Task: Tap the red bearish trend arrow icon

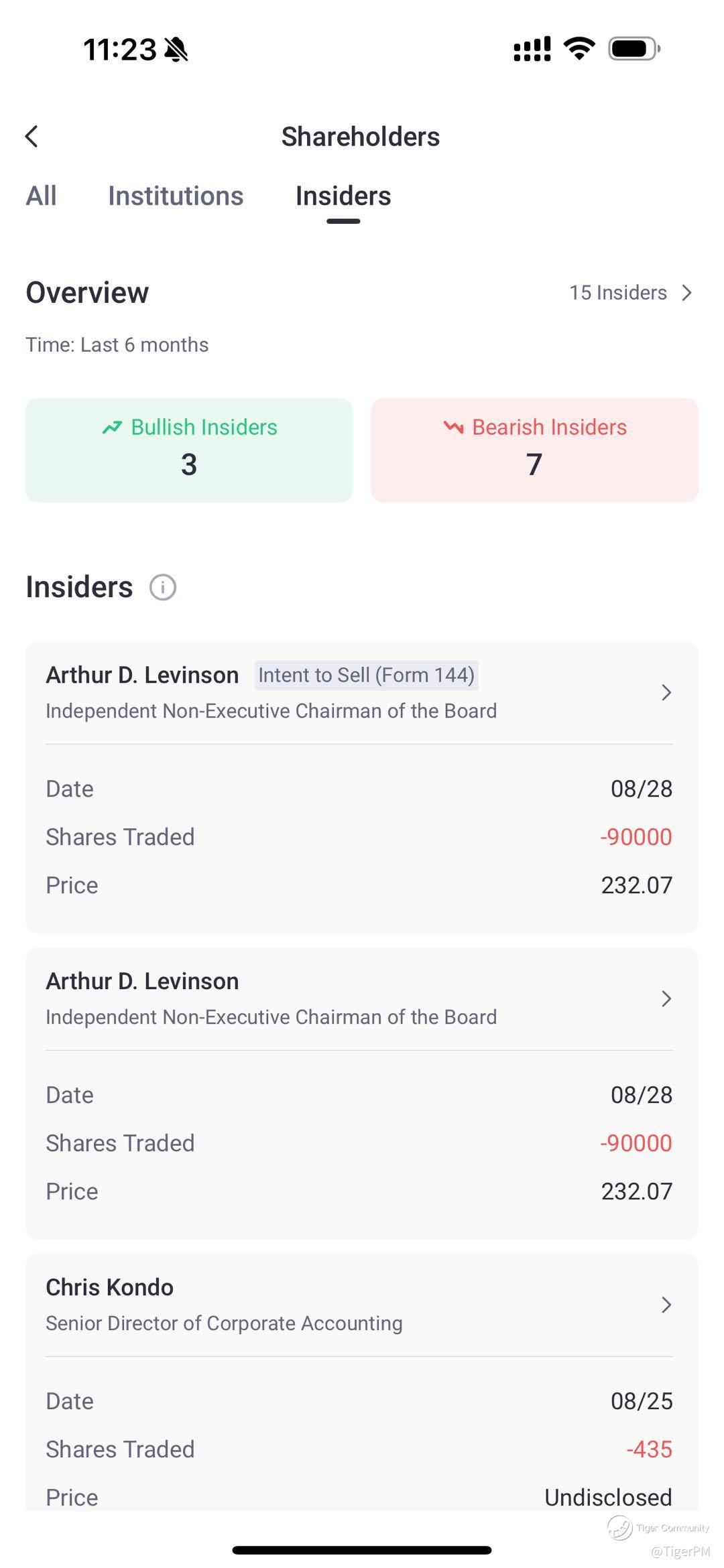Action: click(x=453, y=427)
